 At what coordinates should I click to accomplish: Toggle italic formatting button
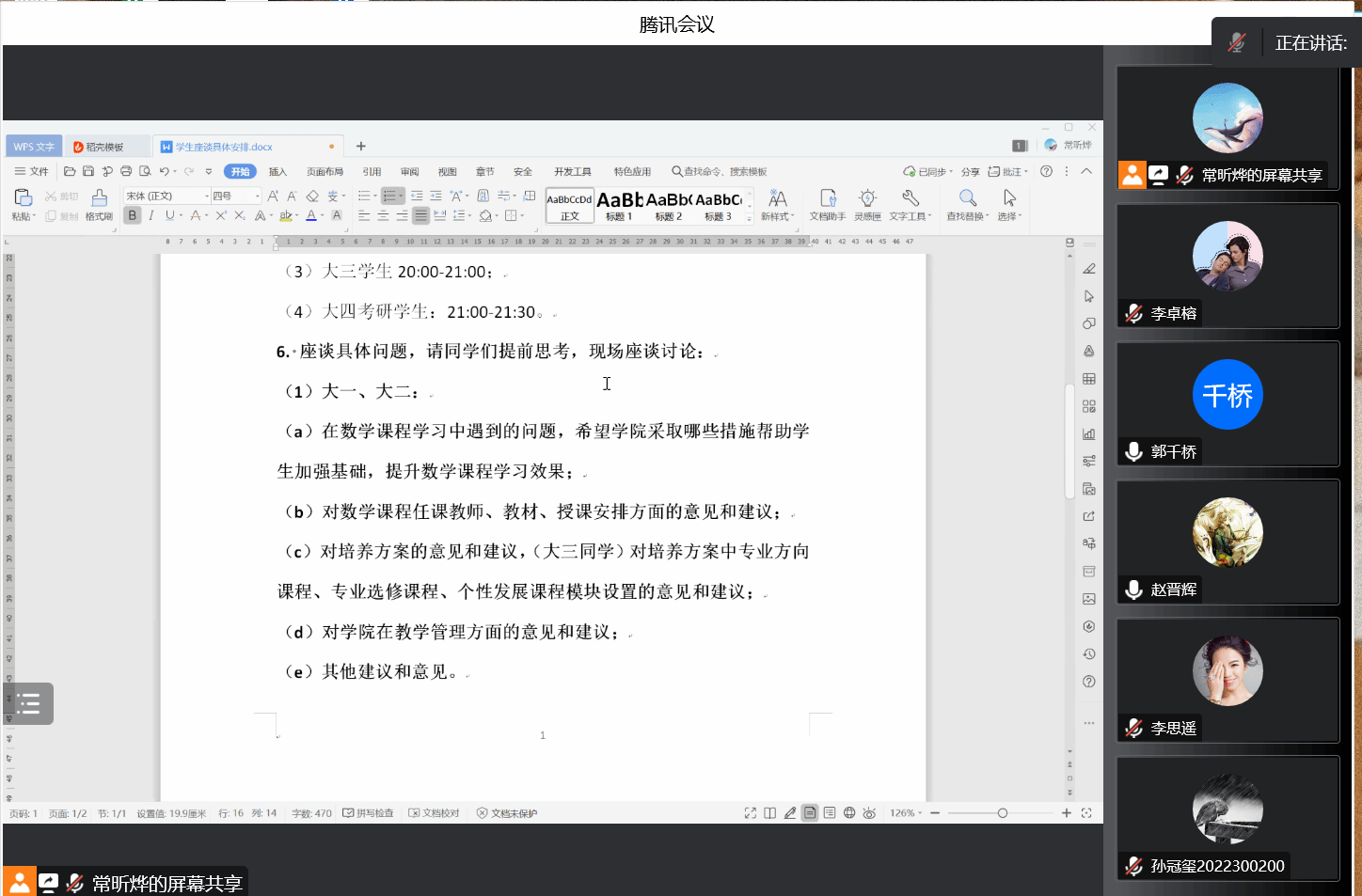click(150, 215)
